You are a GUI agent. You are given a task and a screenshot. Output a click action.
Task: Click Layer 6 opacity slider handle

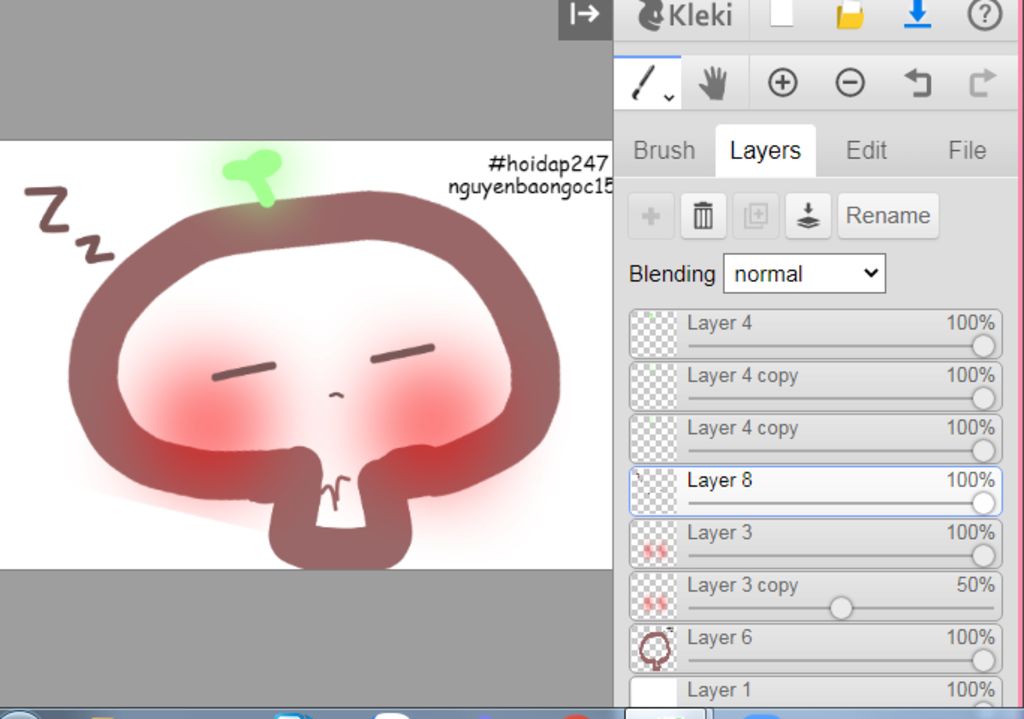(983, 661)
